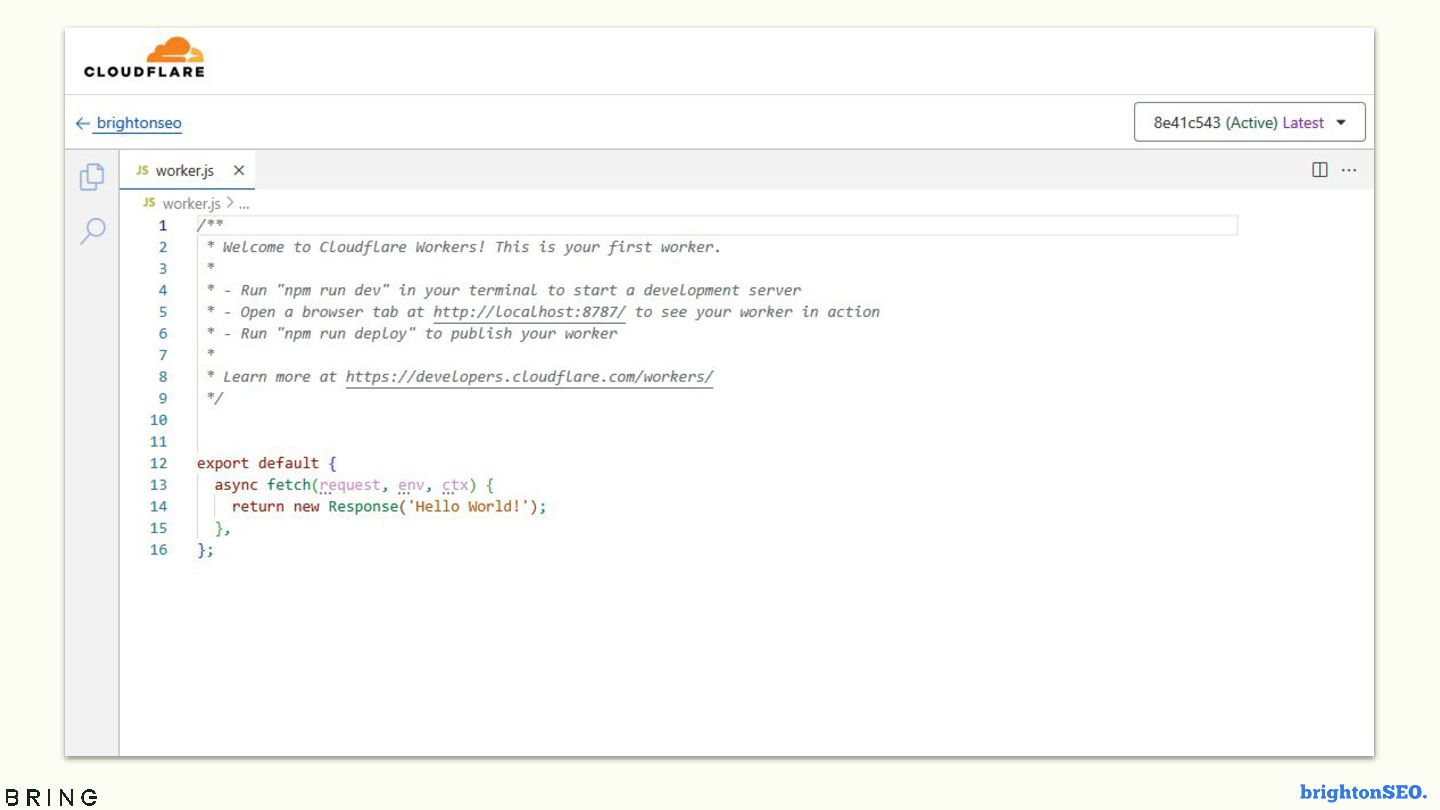This screenshot has width=1440, height=810.
Task: Click the export default keyword line
Action: (x=258, y=463)
